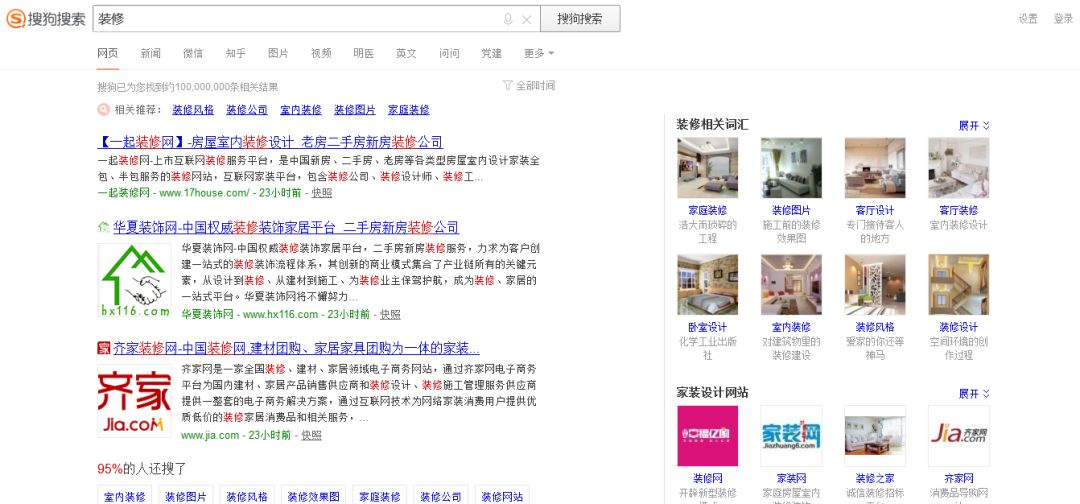Click related suggestion 装修图片 link

click(355, 109)
